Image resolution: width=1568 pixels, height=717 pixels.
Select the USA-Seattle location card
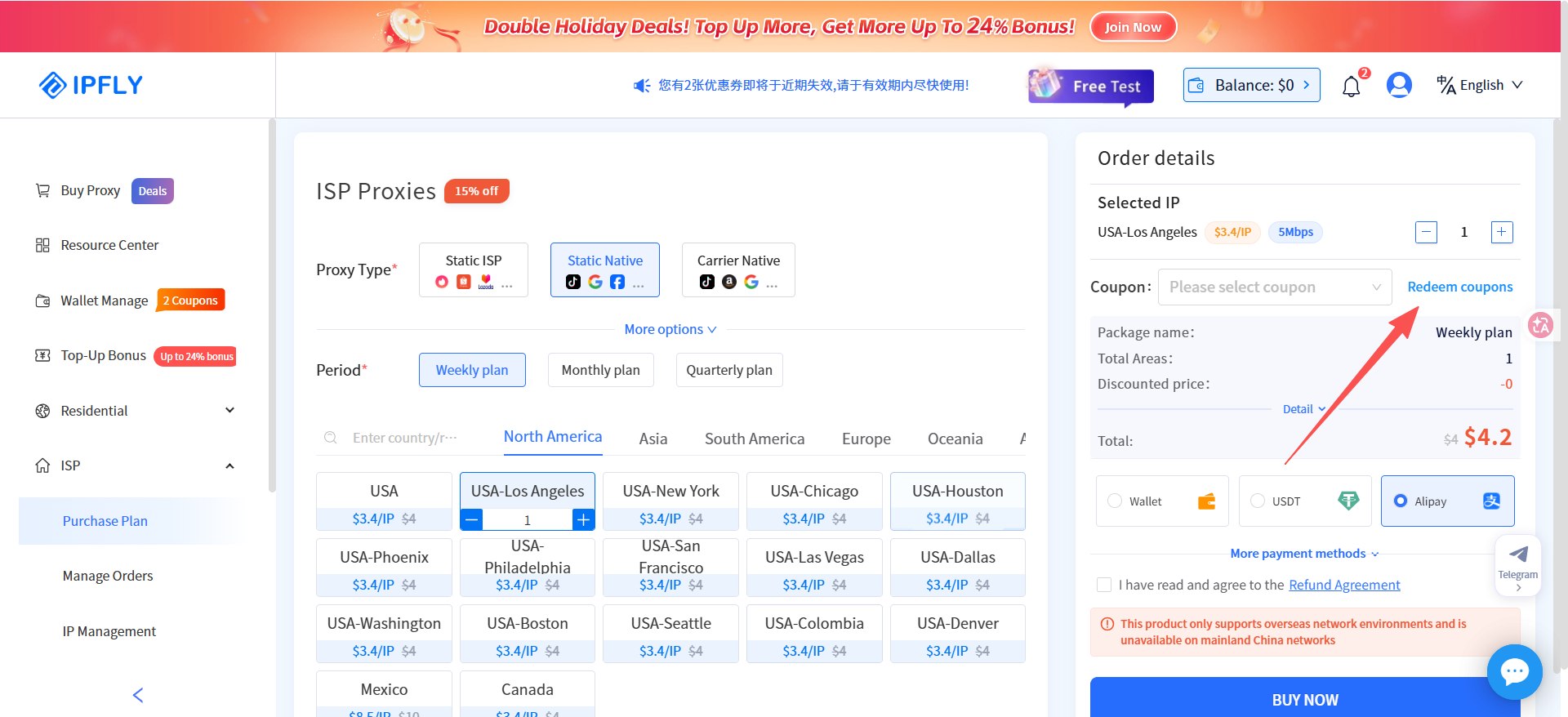click(x=671, y=634)
